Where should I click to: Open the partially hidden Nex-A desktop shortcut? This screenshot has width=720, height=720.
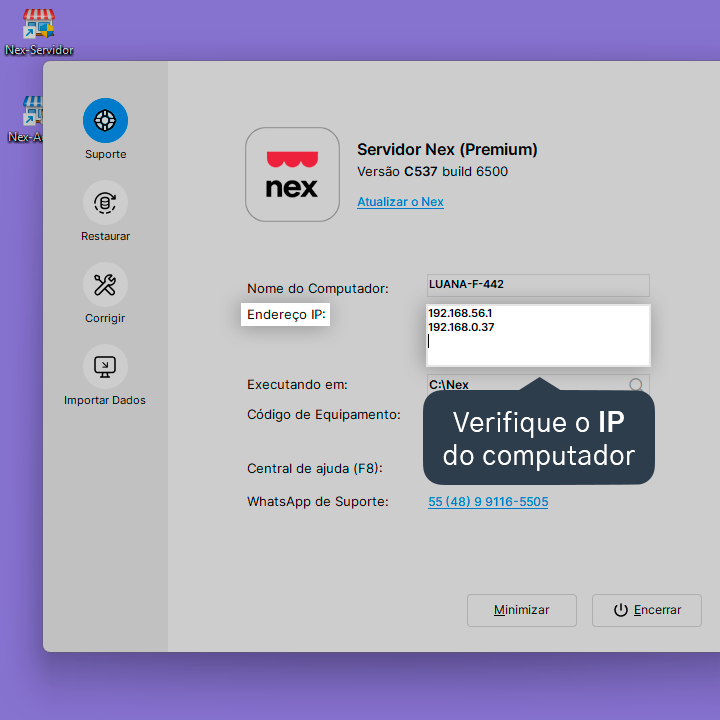(26, 119)
